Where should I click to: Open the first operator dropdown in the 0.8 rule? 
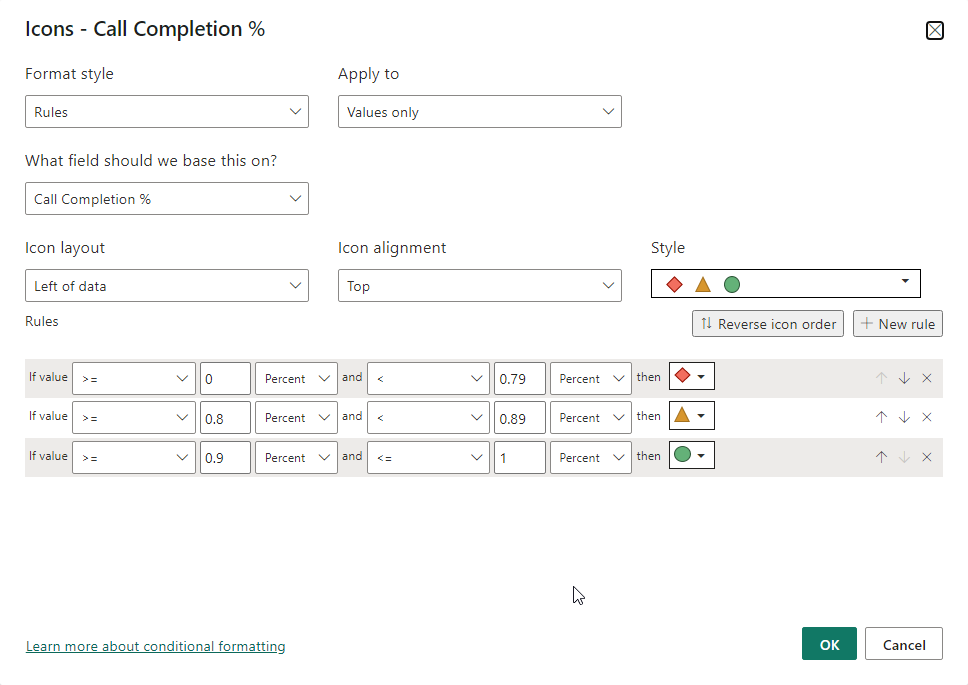point(134,418)
